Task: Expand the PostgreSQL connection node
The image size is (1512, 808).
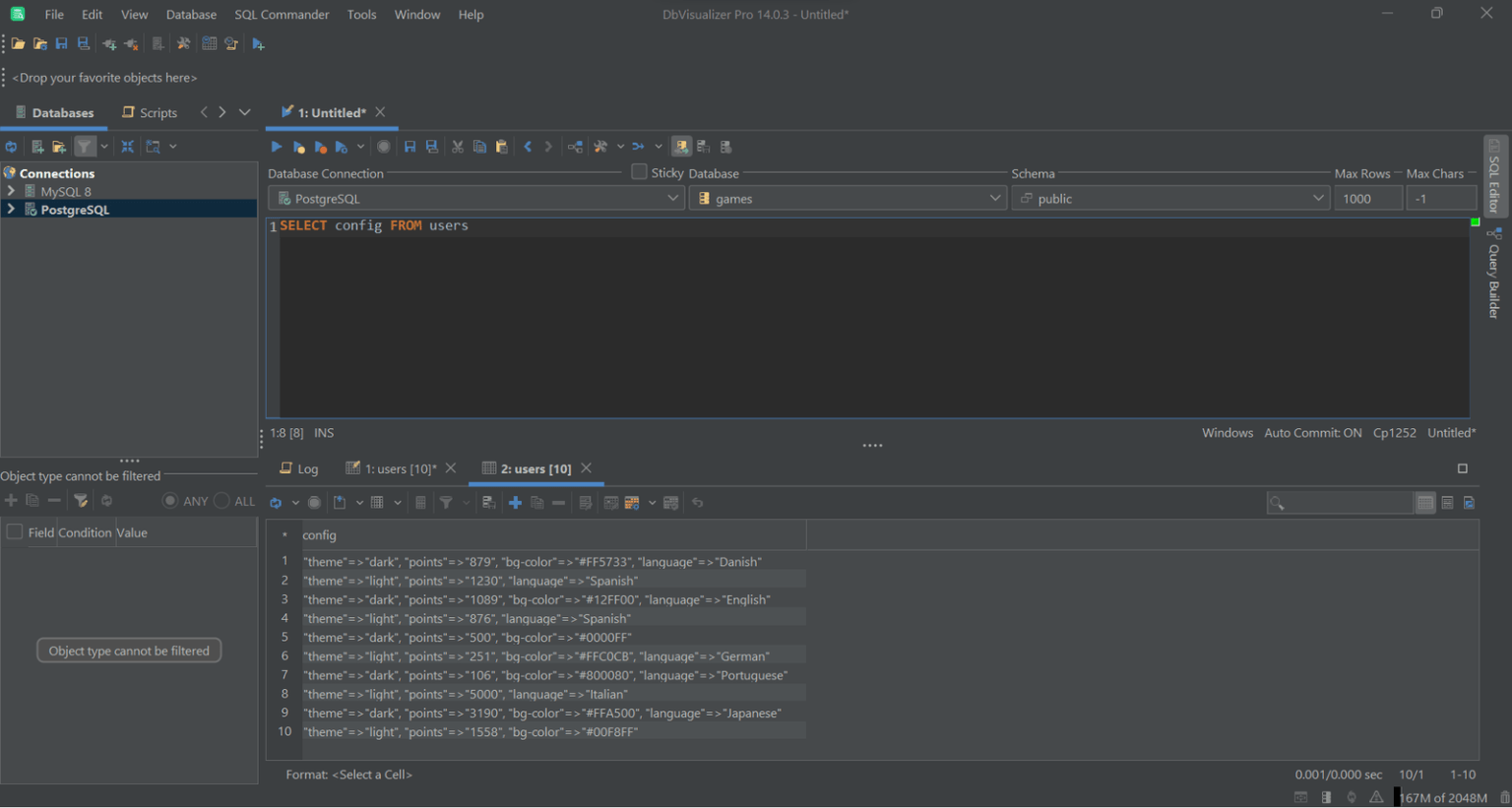Action: pos(11,210)
